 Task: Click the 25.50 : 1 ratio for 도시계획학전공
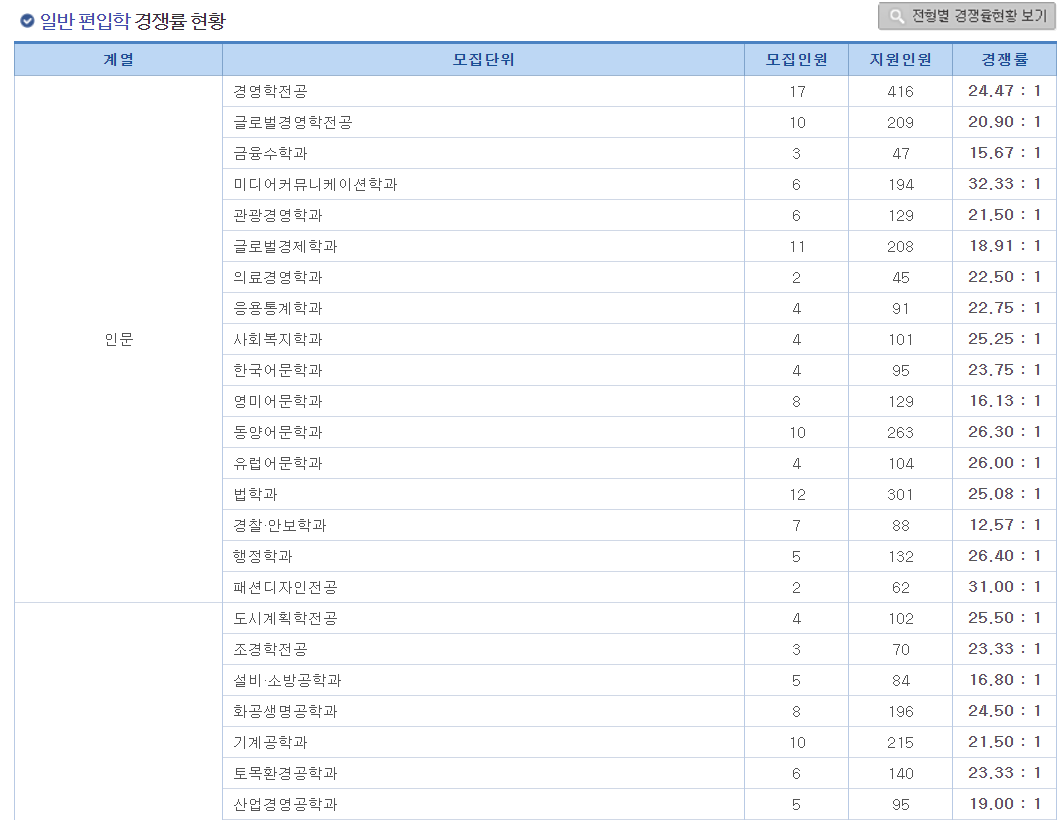pos(1005,618)
